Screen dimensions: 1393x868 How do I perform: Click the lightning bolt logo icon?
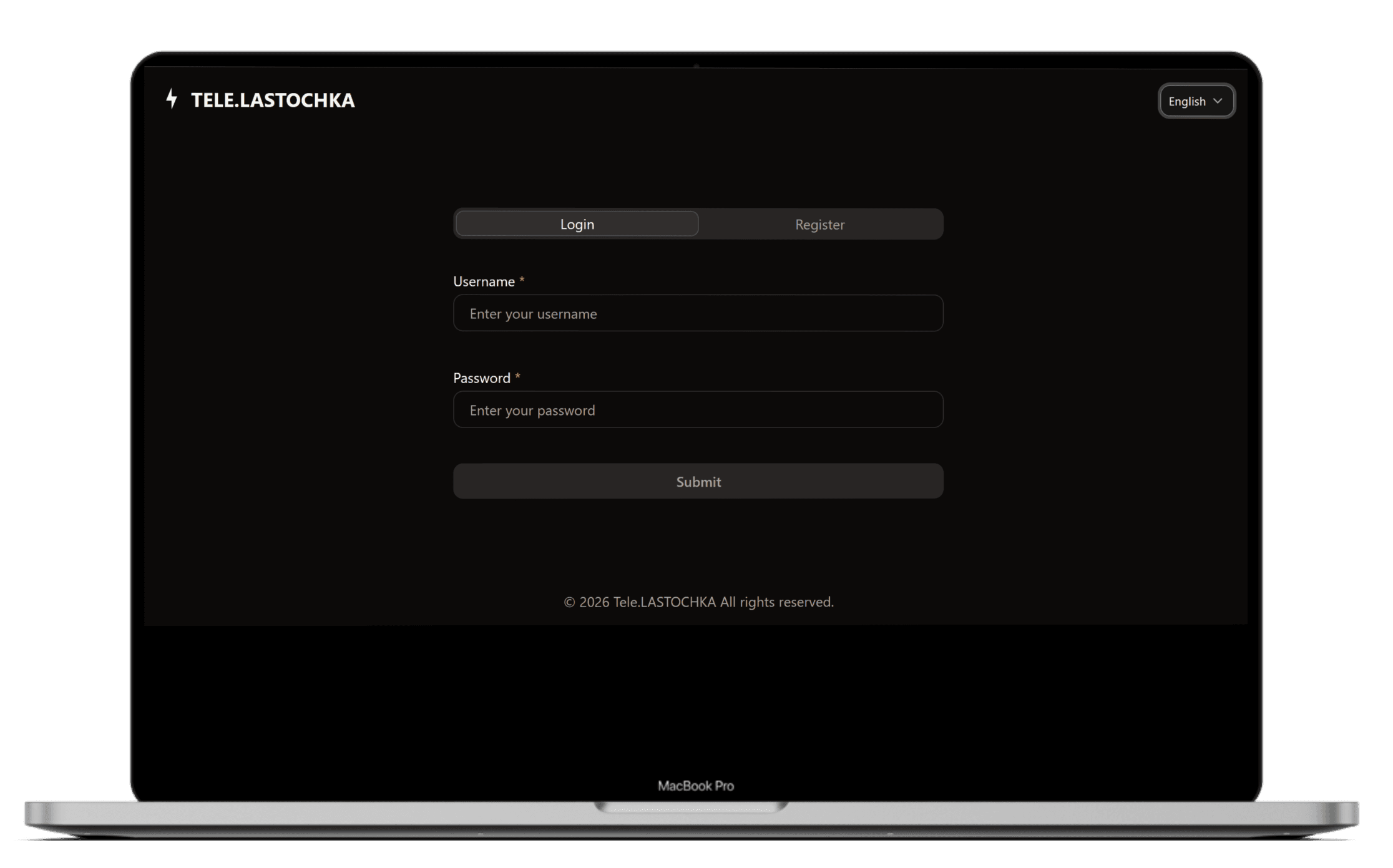pyautogui.click(x=172, y=99)
